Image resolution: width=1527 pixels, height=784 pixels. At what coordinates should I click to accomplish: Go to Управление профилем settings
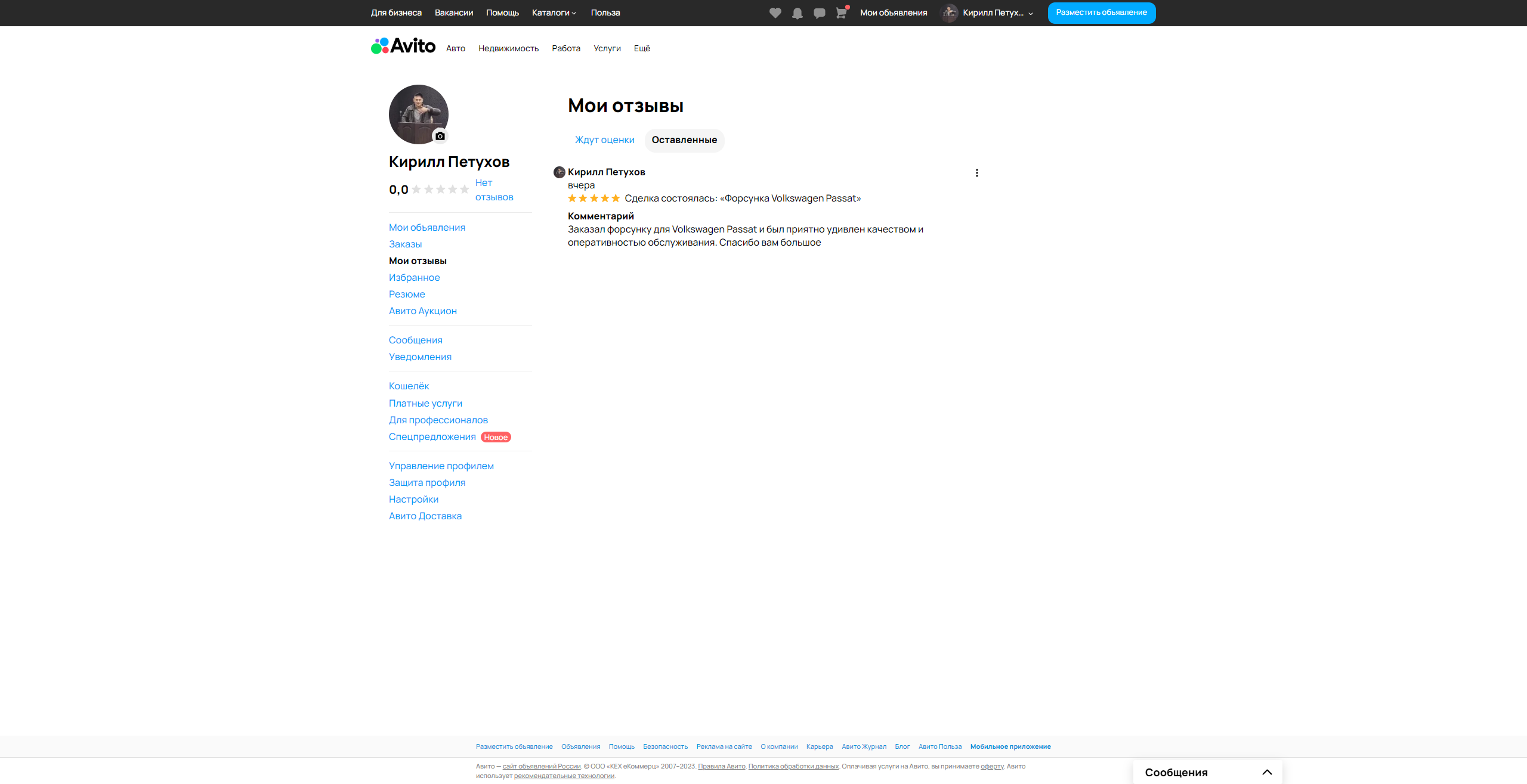[x=441, y=466]
